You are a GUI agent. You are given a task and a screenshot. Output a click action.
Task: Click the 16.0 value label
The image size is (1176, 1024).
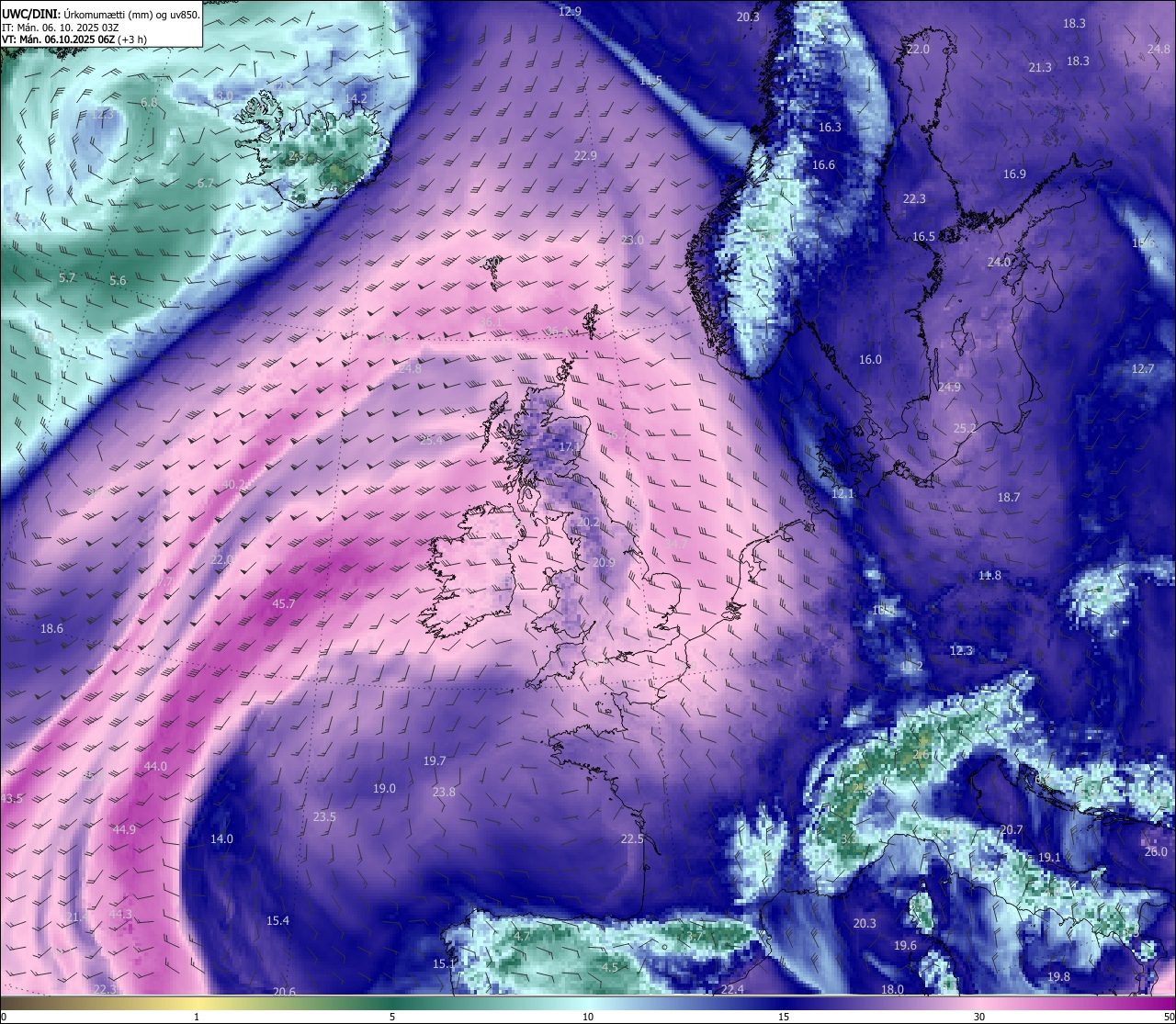click(870, 360)
